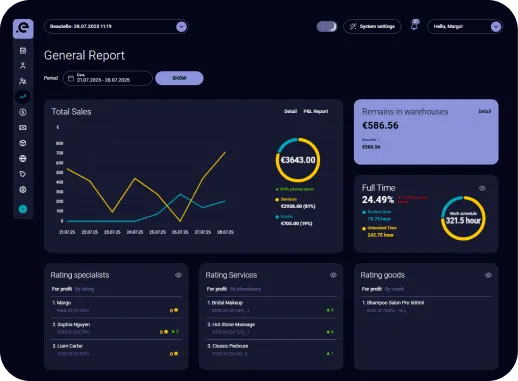Open Remains in warehouses Detail link
Screen dimensions: 518x381
click(x=485, y=111)
